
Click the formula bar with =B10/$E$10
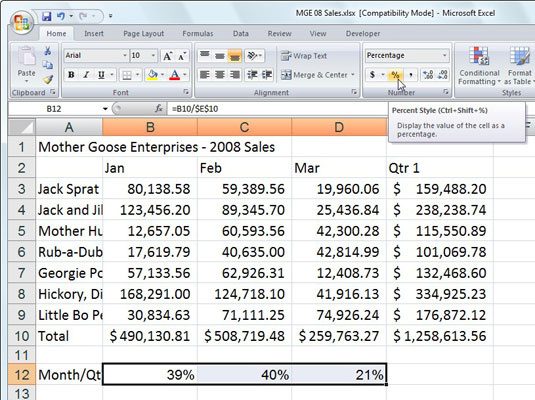[x=277, y=109]
